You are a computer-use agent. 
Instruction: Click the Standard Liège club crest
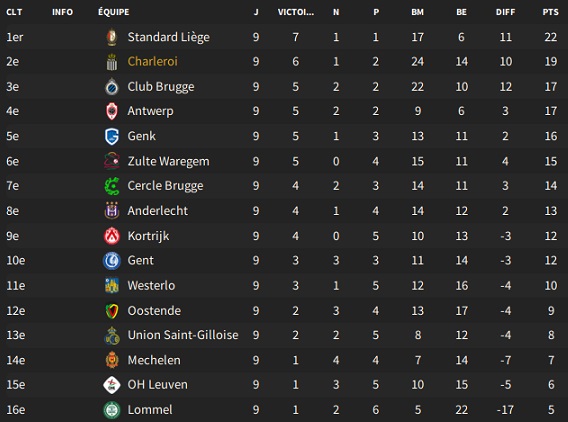point(112,37)
